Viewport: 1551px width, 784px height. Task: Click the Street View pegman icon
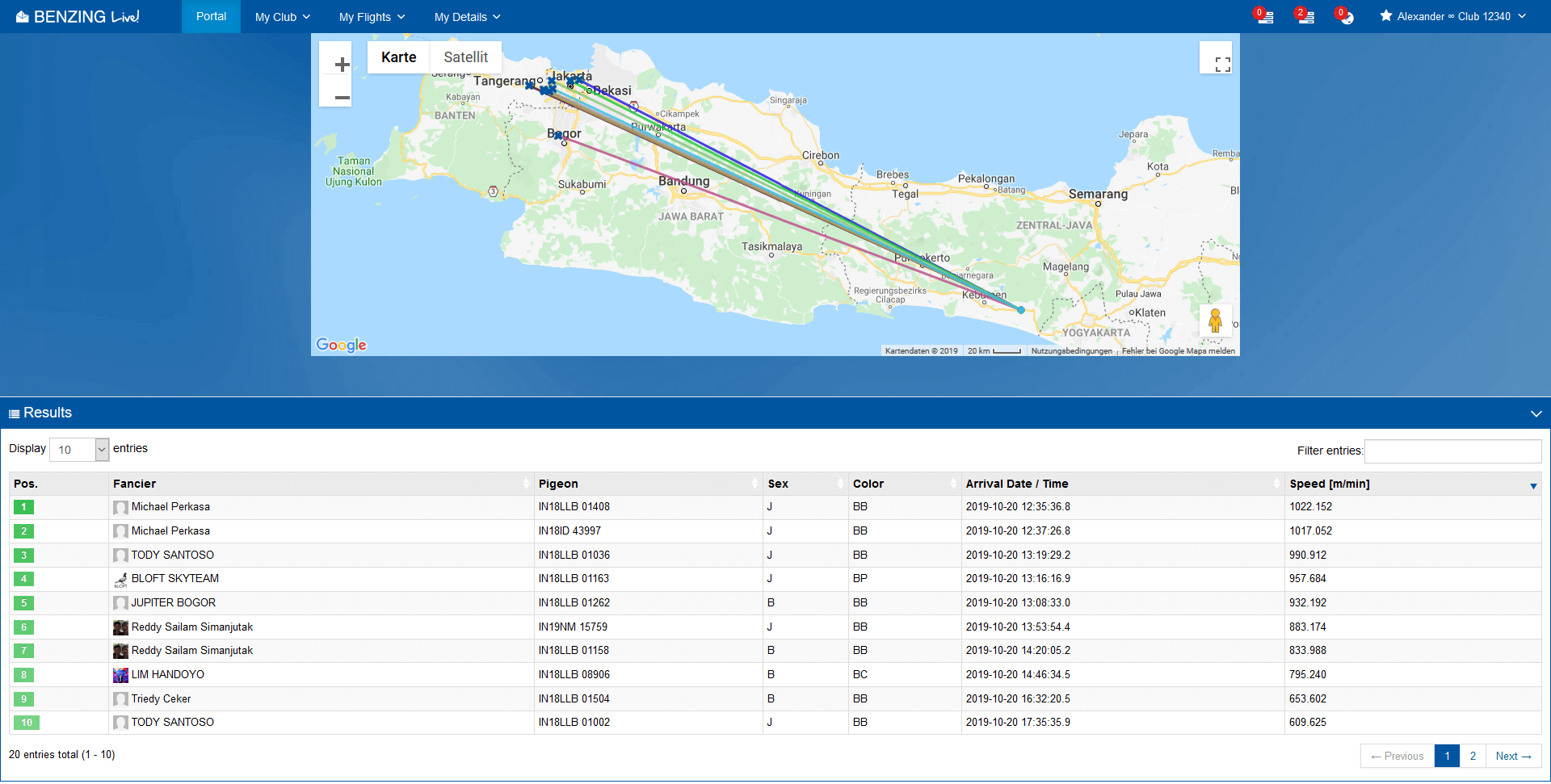(1215, 321)
